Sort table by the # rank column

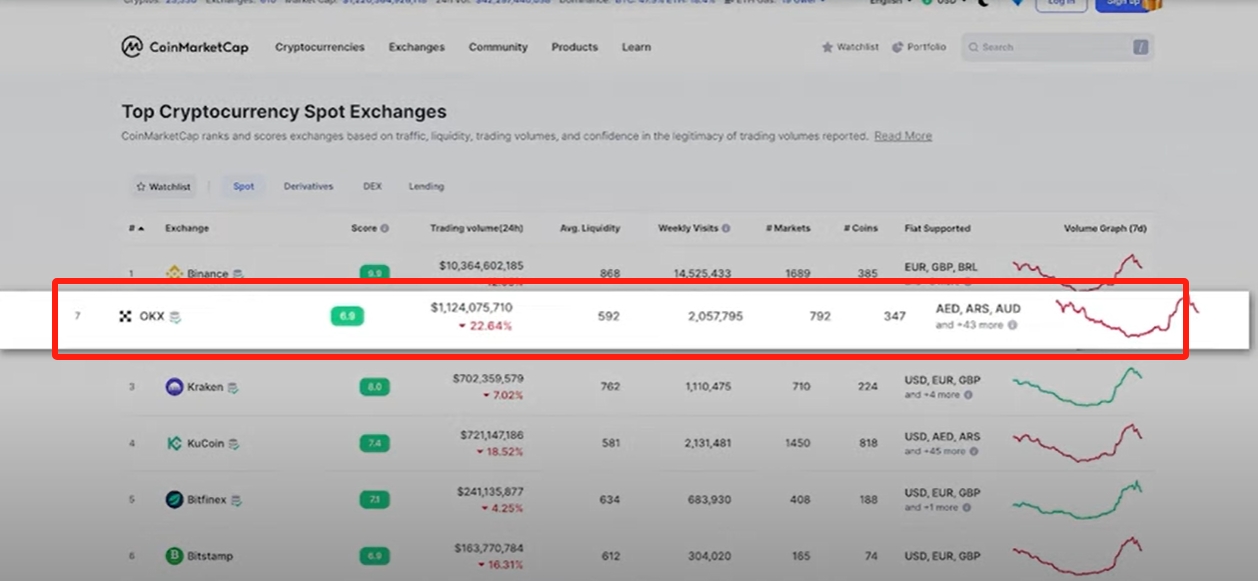(135, 228)
